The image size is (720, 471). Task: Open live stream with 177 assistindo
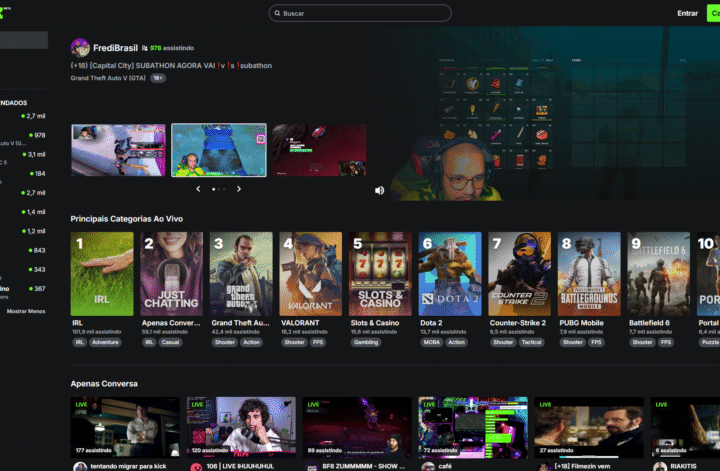coord(125,427)
